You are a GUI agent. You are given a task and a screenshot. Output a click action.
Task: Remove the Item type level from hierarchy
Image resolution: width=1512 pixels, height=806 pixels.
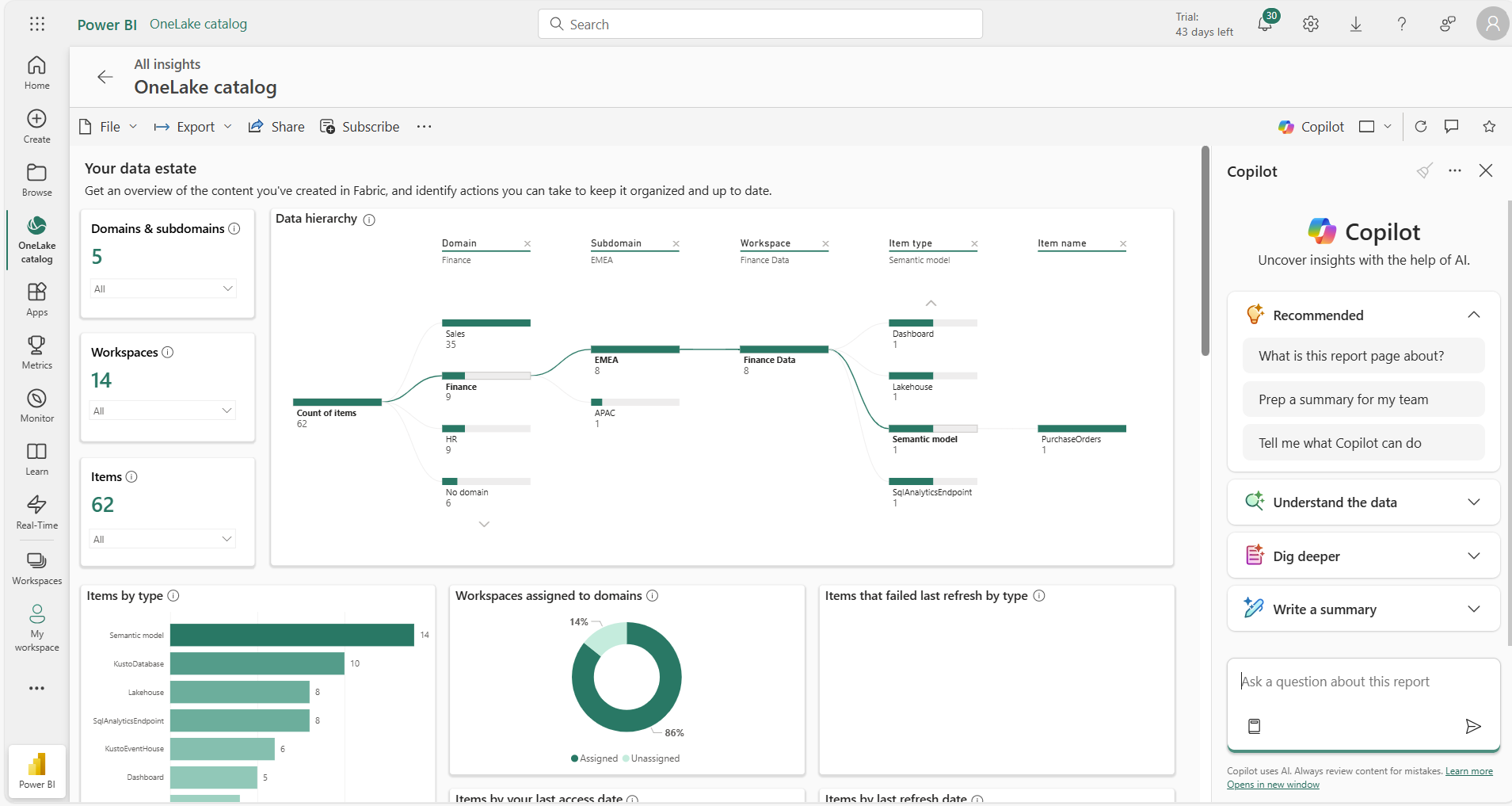coord(974,244)
